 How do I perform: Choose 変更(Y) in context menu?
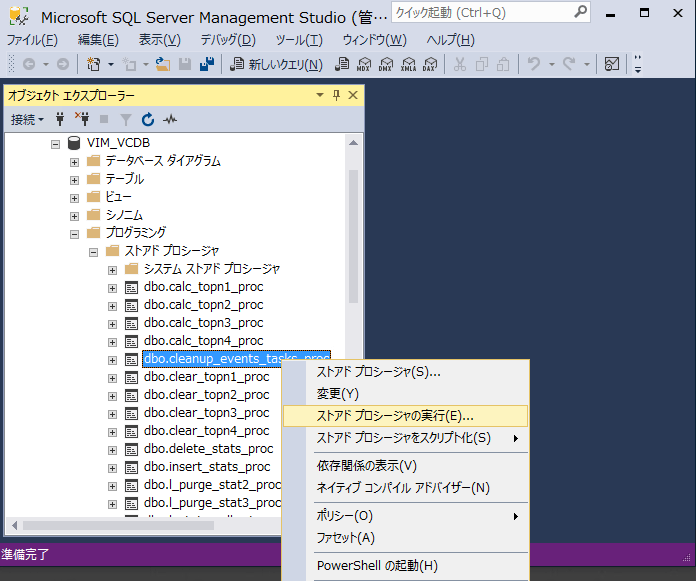click(406, 394)
